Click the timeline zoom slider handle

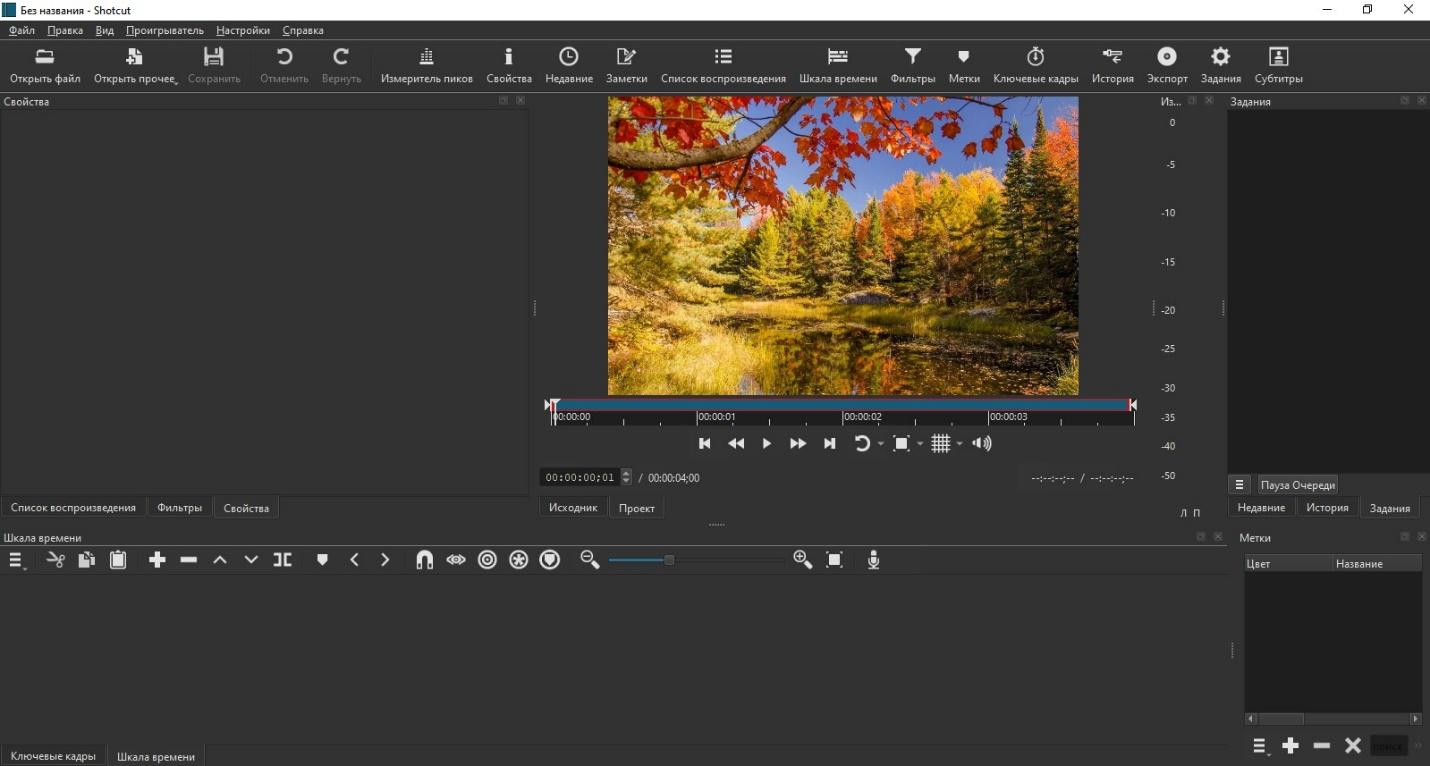[669, 560]
